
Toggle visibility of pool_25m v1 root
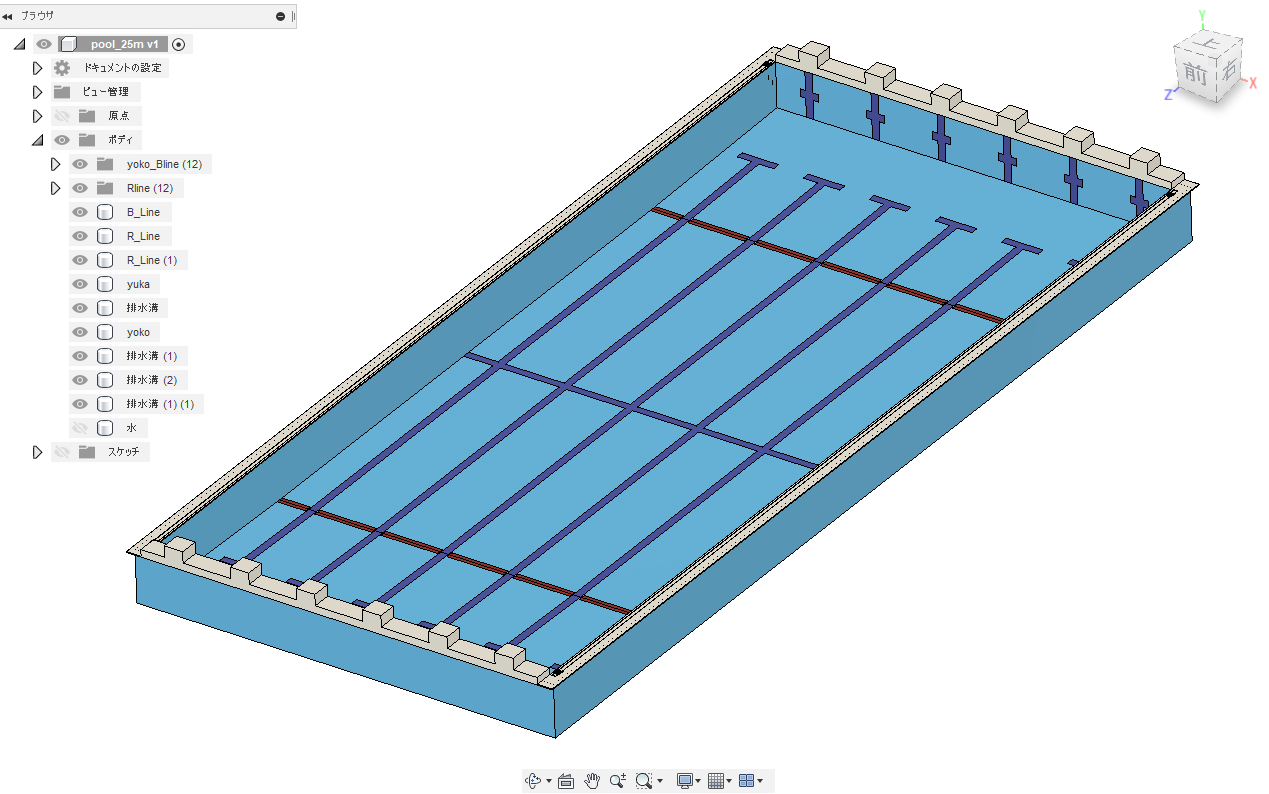click(x=44, y=44)
